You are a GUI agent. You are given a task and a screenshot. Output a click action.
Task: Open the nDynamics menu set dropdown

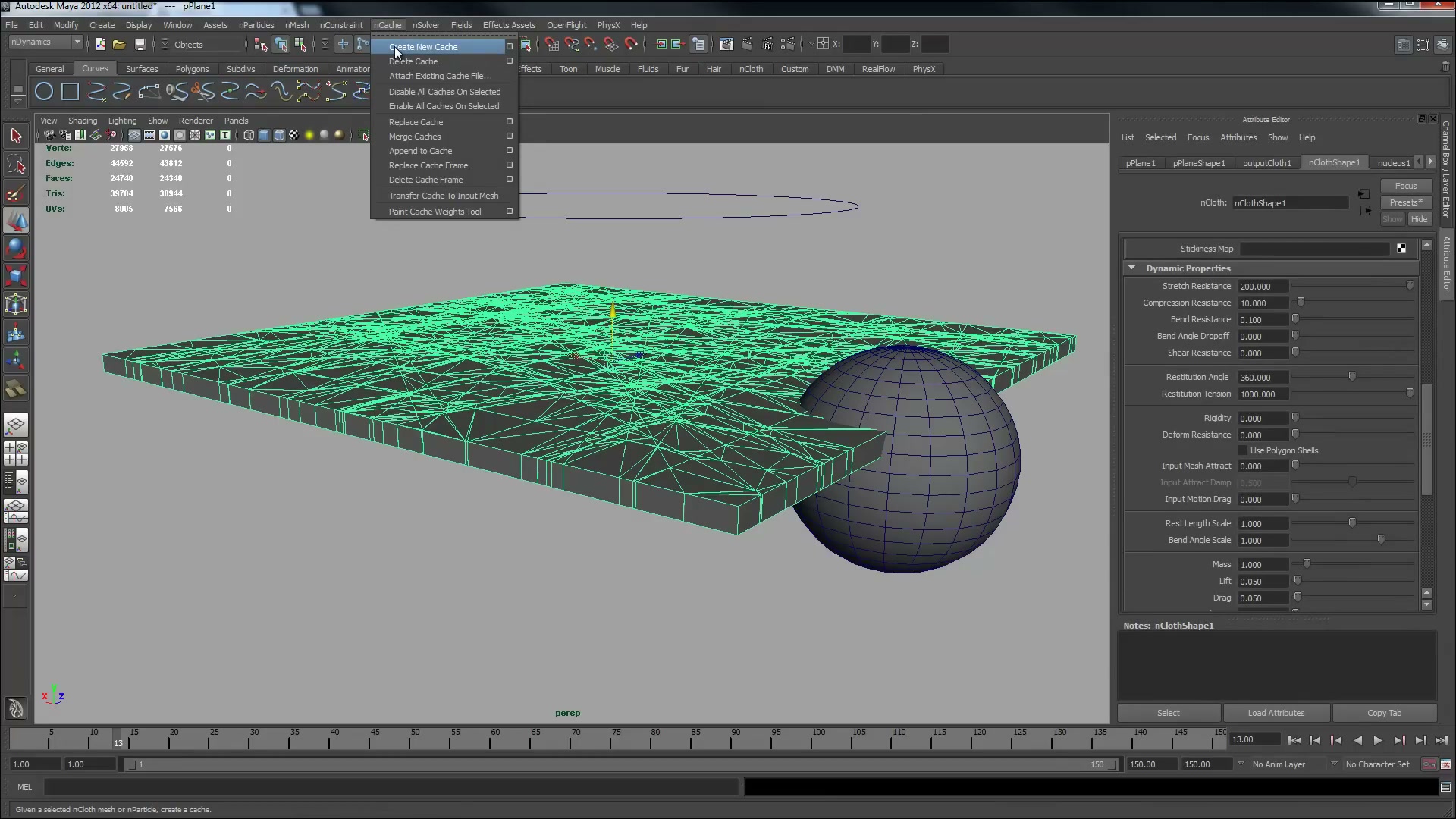[x=45, y=42]
